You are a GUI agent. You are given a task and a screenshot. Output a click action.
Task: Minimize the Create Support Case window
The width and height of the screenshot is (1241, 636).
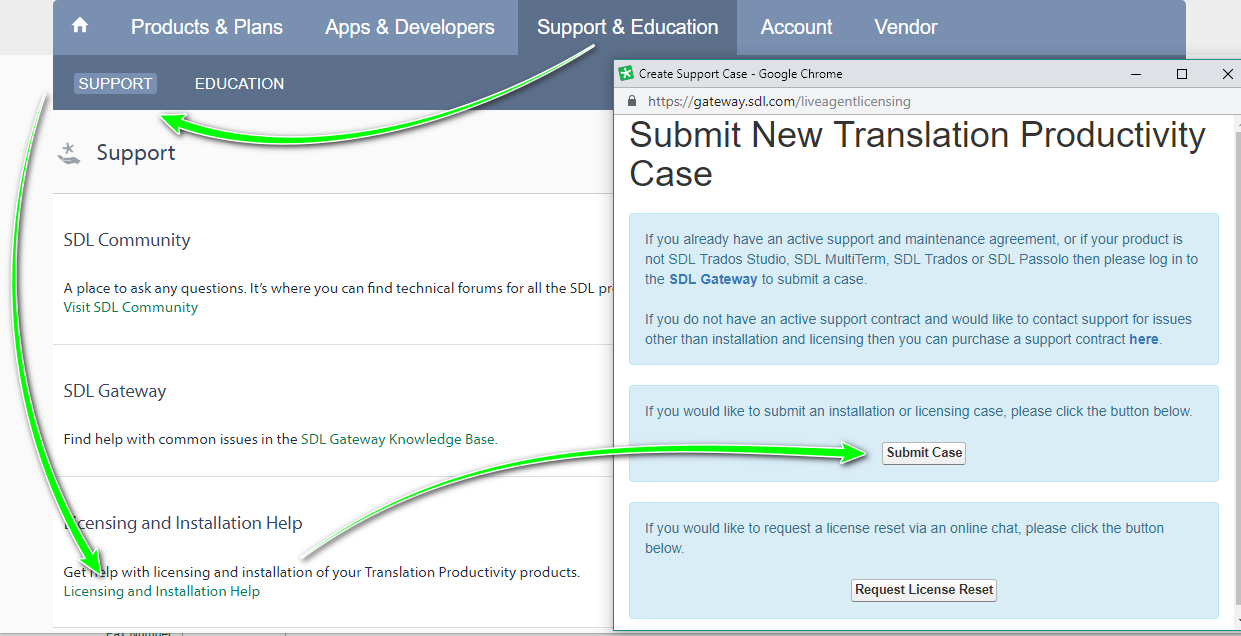coord(1136,73)
